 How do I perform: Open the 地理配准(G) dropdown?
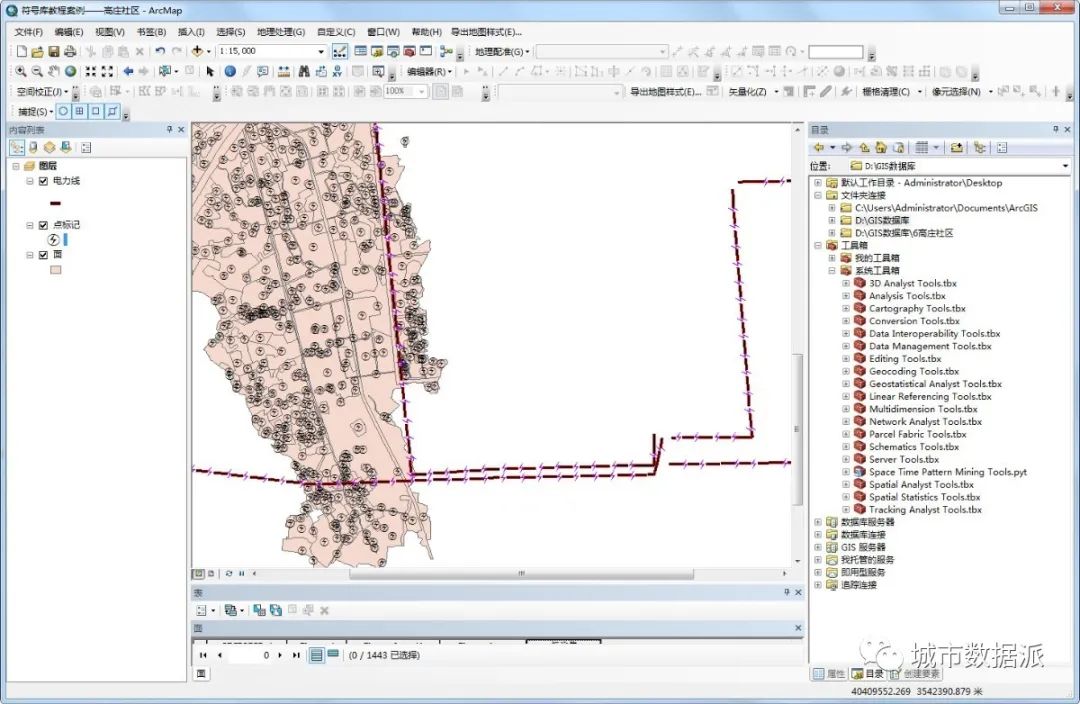(x=502, y=52)
